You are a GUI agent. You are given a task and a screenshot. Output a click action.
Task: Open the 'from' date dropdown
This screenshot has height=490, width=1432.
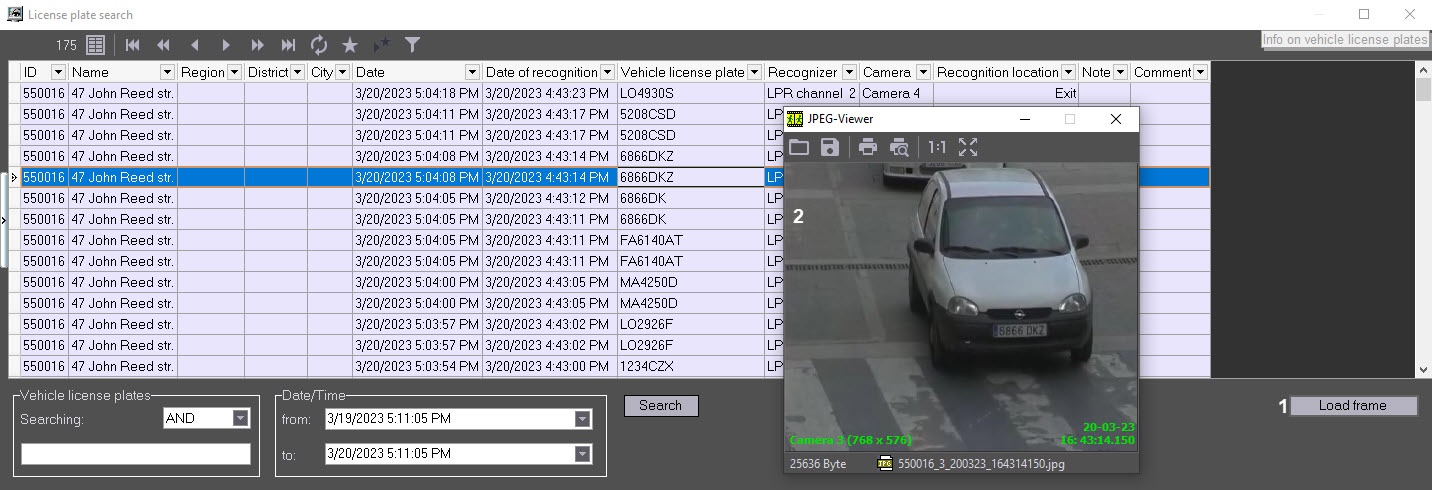tap(583, 419)
